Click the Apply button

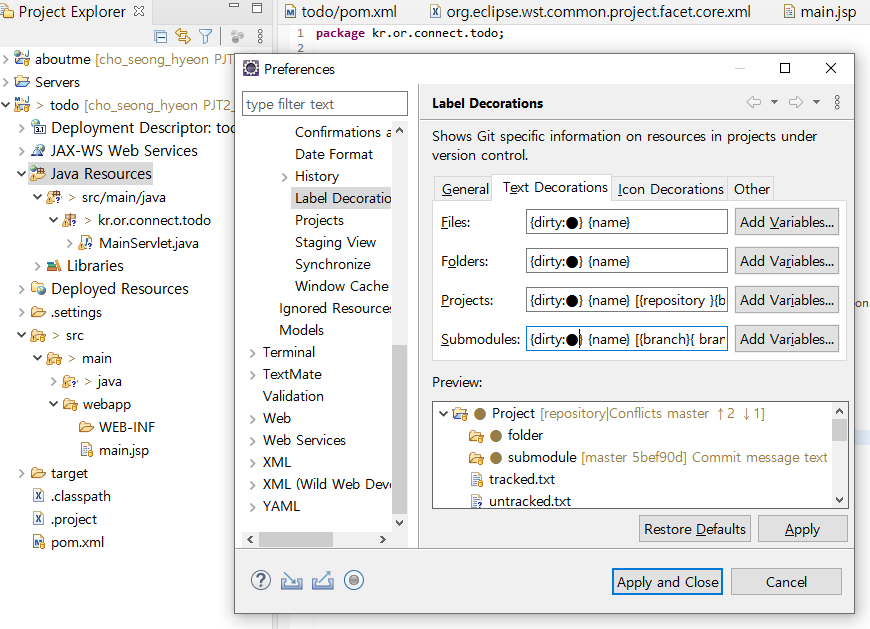click(x=802, y=529)
